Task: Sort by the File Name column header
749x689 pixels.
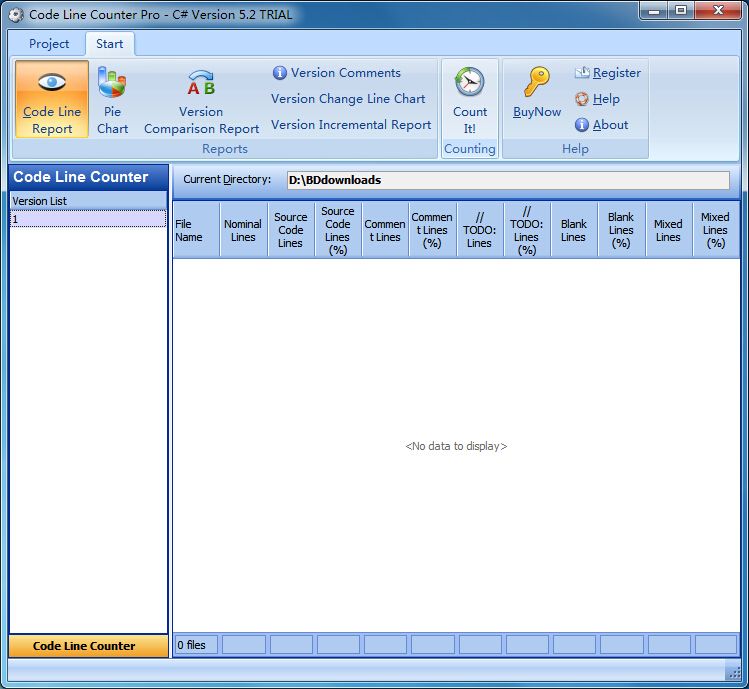Action: pos(196,230)
